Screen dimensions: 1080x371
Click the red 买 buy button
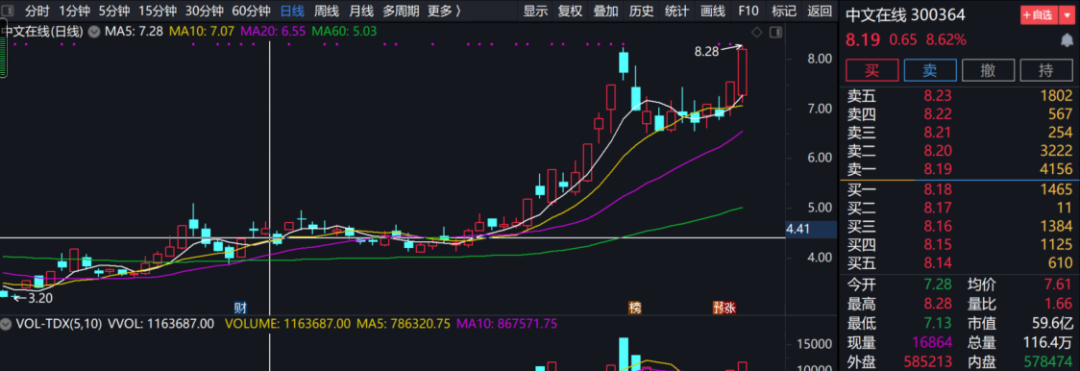coord(872,70)
